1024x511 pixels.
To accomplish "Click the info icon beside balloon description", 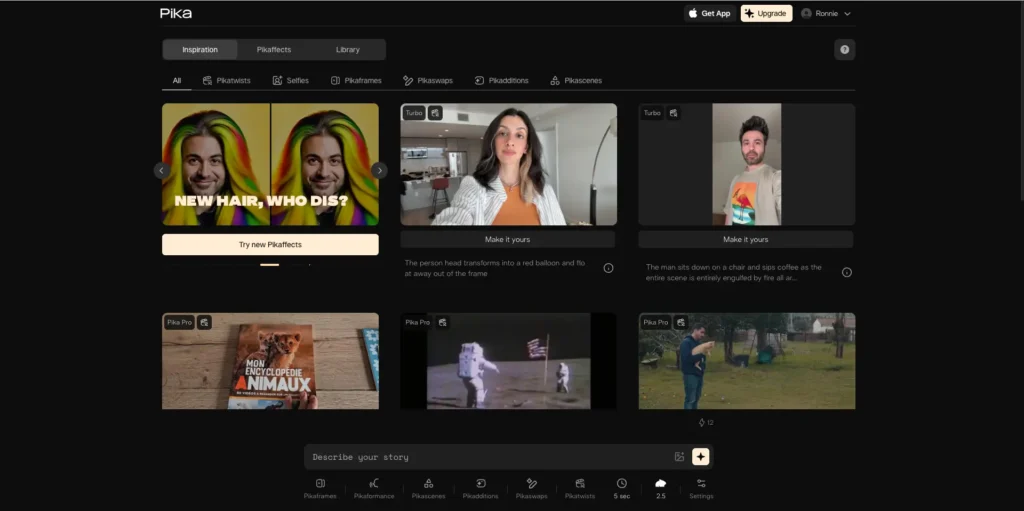I will [x=608, y=268].
